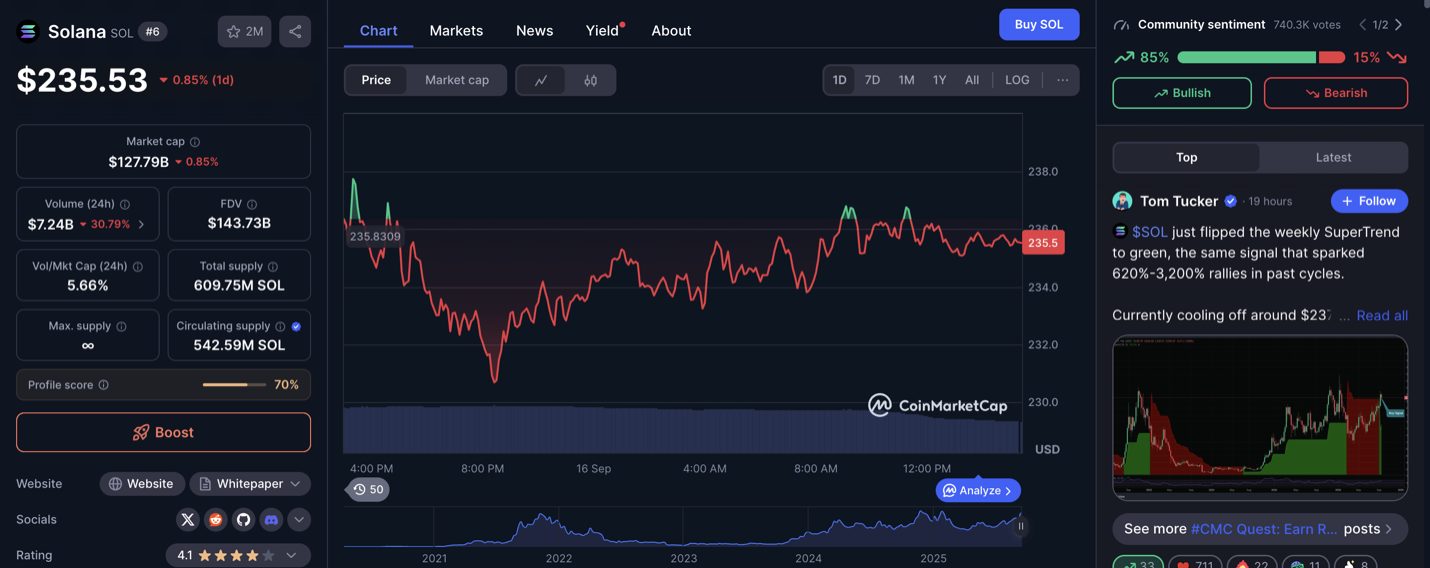This screenshot has width=1430, height=568.
Task: Open the Discord social icon
Action: pos(271,519)
